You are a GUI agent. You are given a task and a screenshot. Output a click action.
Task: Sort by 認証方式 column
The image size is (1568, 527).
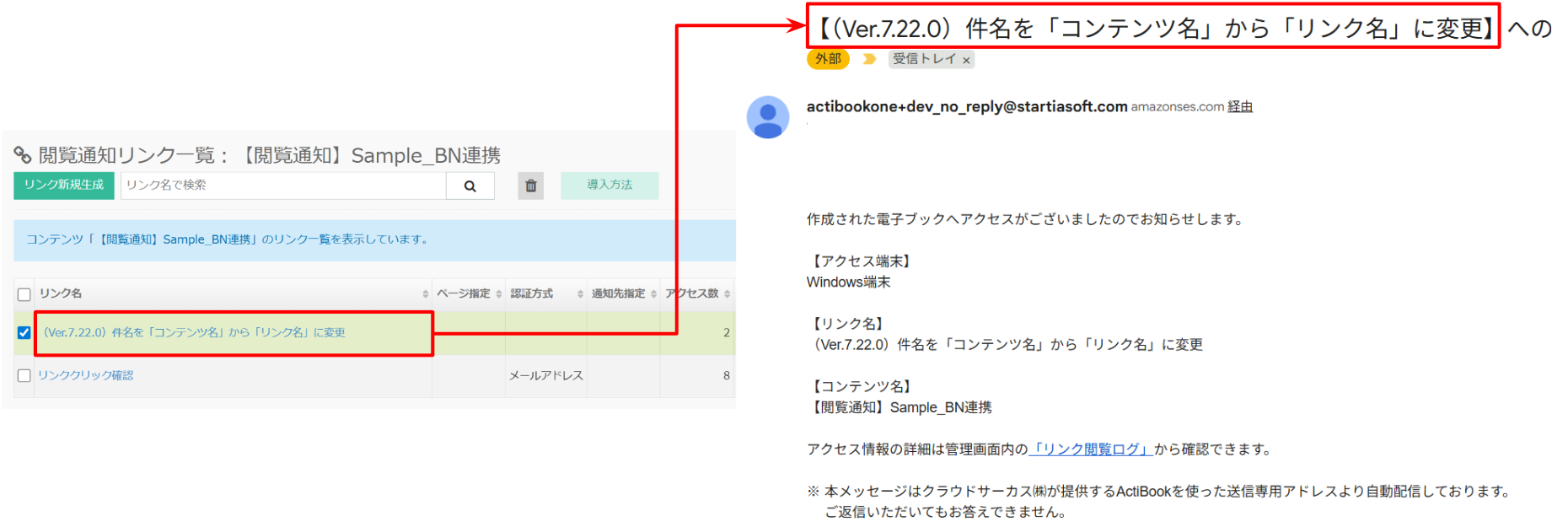coord(580,294)
